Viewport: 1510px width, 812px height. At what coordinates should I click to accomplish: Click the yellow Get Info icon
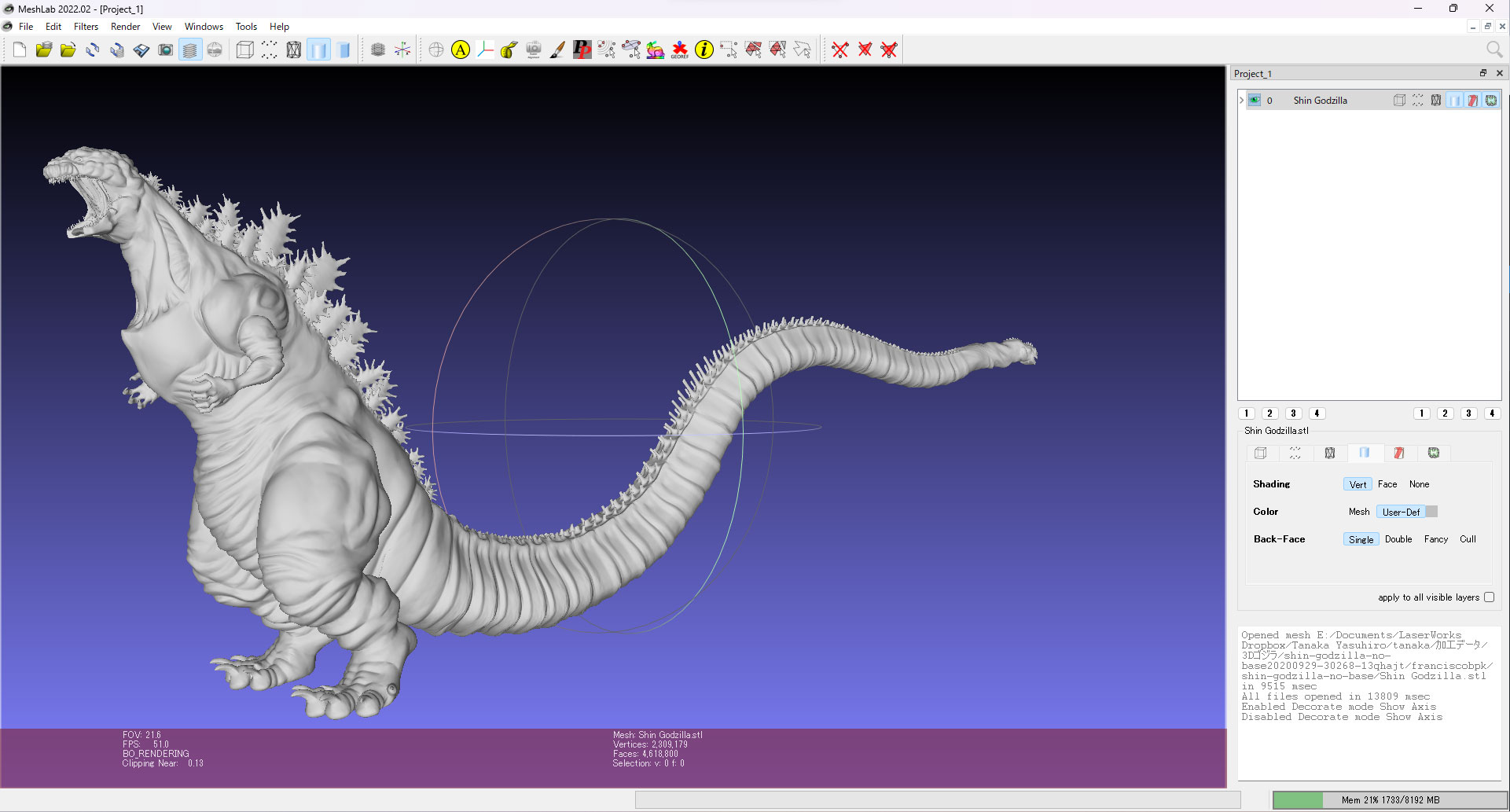(704, 50)
